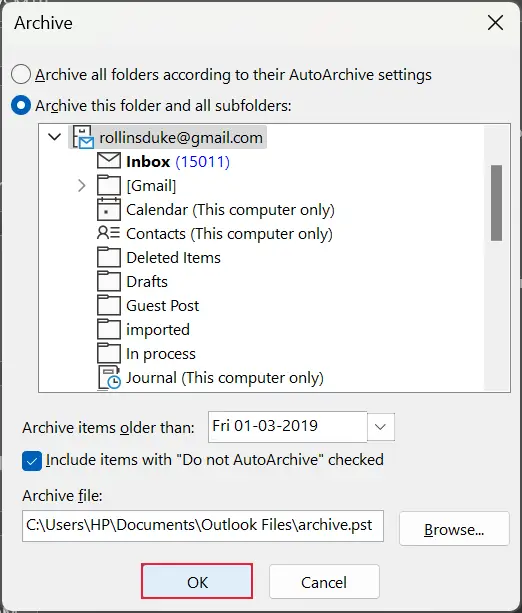Click the rollinsduke@gmail.com account icon
Viewport: 522px width, 613px height.
pos(83,137)
